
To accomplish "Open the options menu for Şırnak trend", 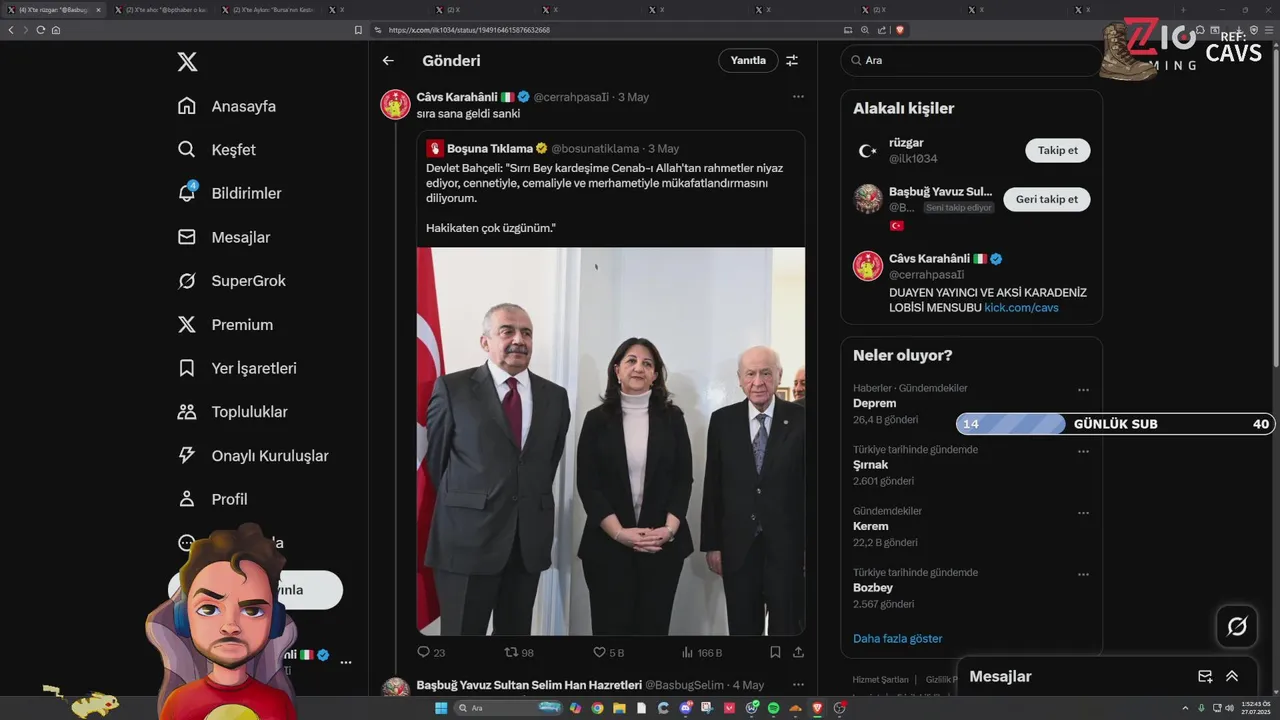I will click(x=1083, y=452).
